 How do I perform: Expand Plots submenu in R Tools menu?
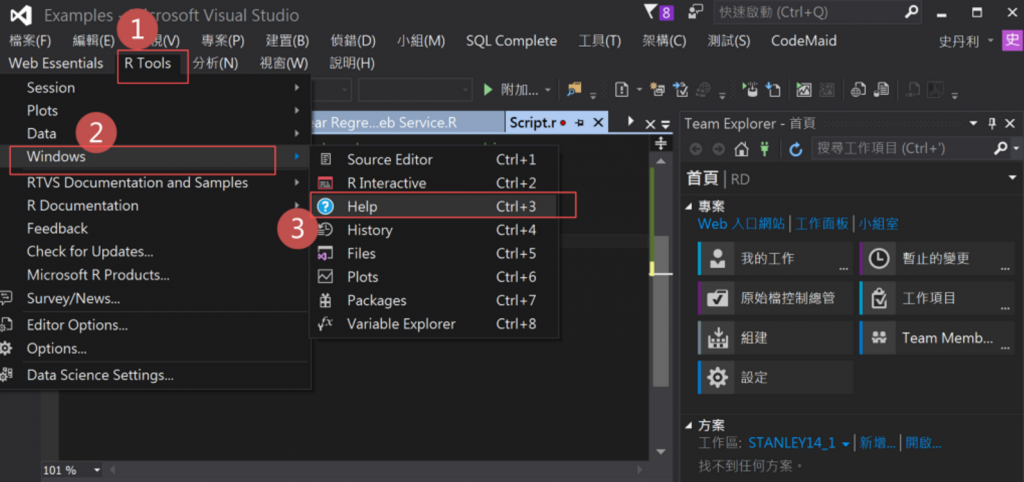155,110
